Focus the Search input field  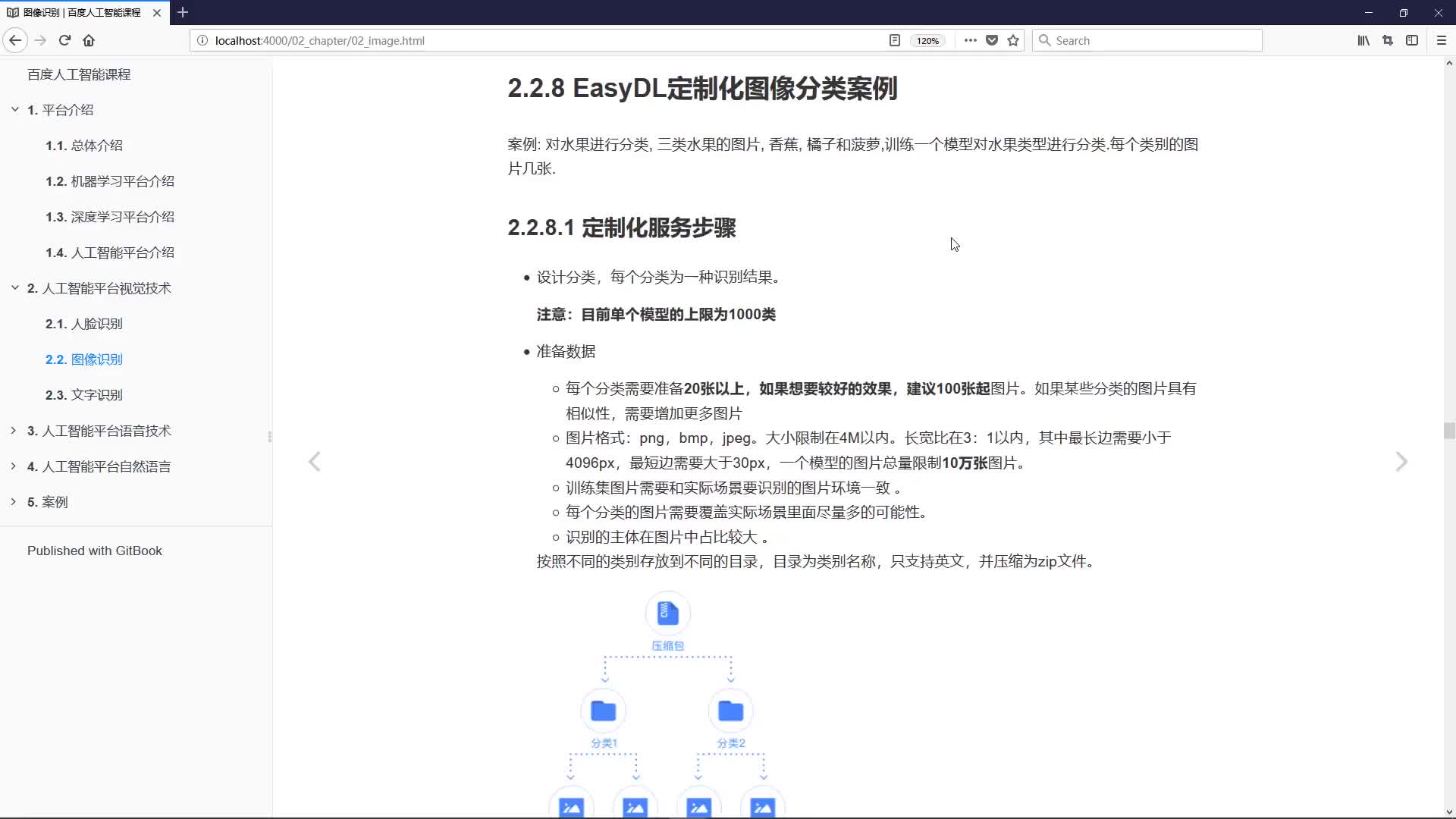pos(1147,40)
